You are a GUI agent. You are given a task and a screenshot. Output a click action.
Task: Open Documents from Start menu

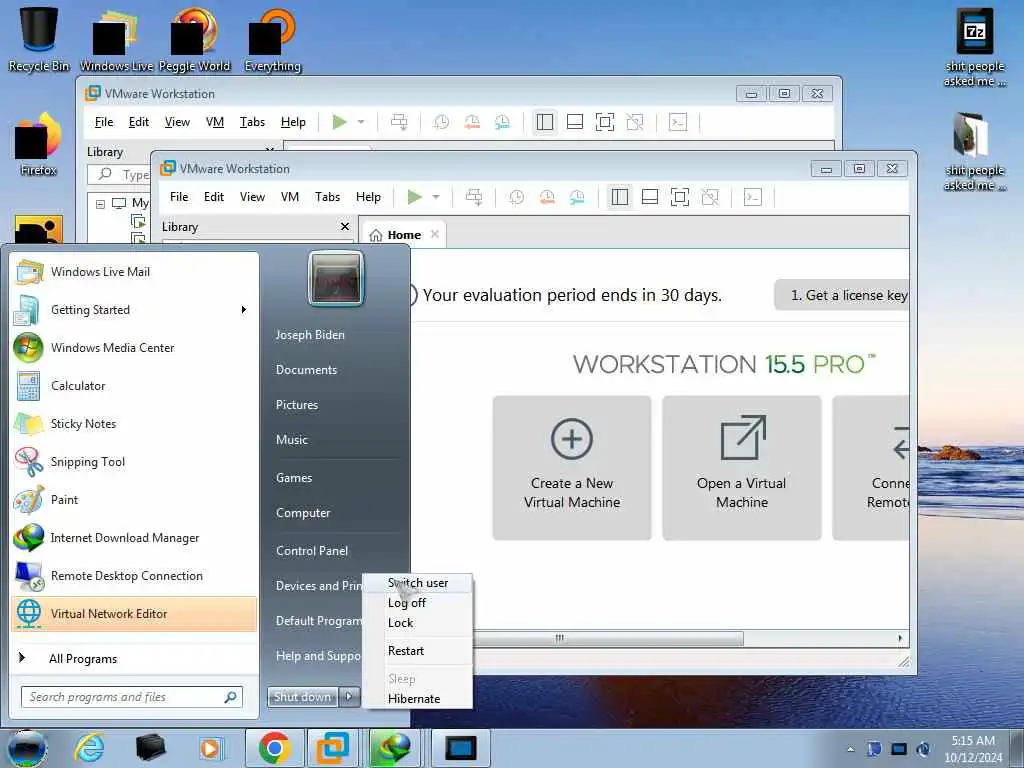[x=306, y=370]
